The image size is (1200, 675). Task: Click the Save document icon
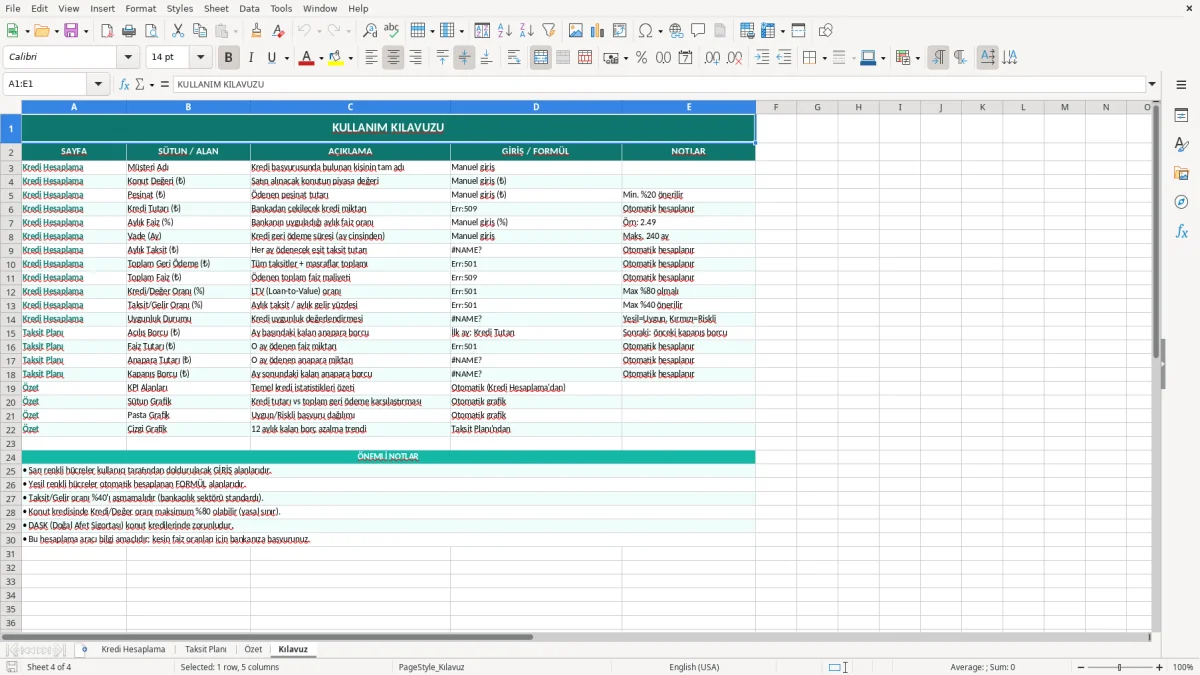[x=71, y=31]
